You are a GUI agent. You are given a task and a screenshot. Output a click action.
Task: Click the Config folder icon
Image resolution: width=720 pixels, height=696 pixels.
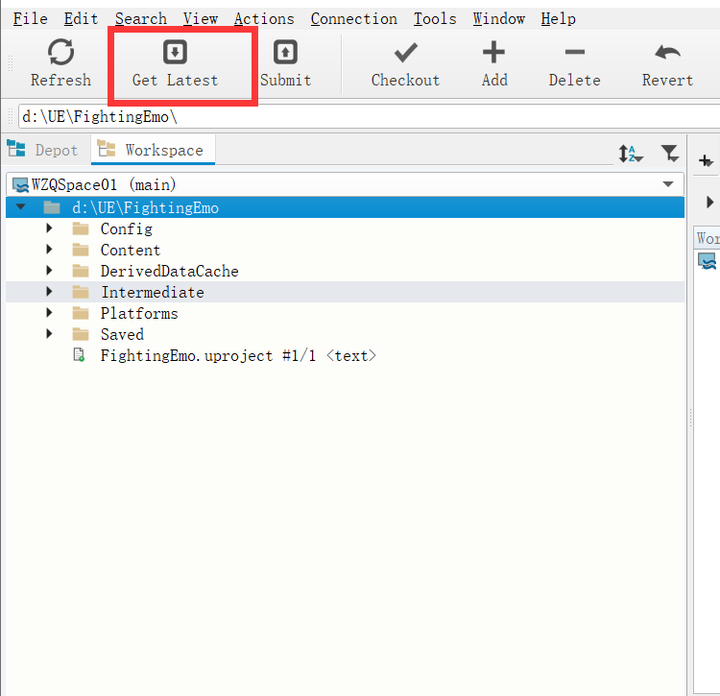81,229
